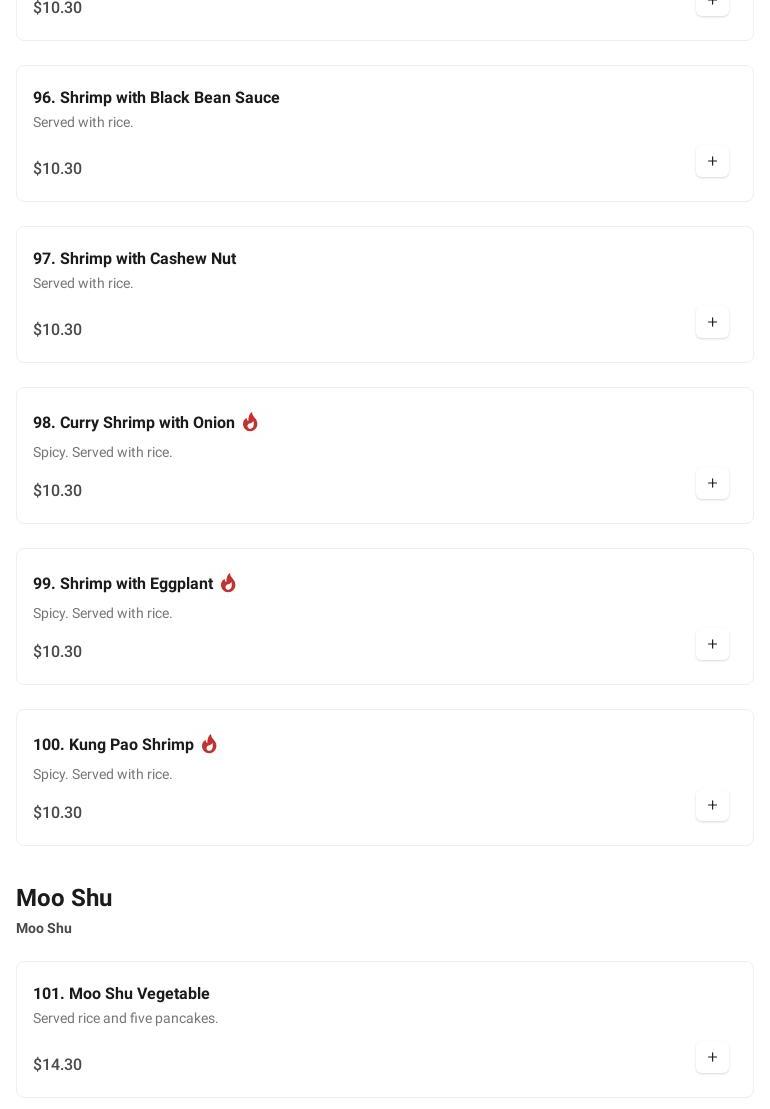Open item 98 Curry Shrimp with Onion
This screenshot has height=1109, width=770.
click(134, 423)
